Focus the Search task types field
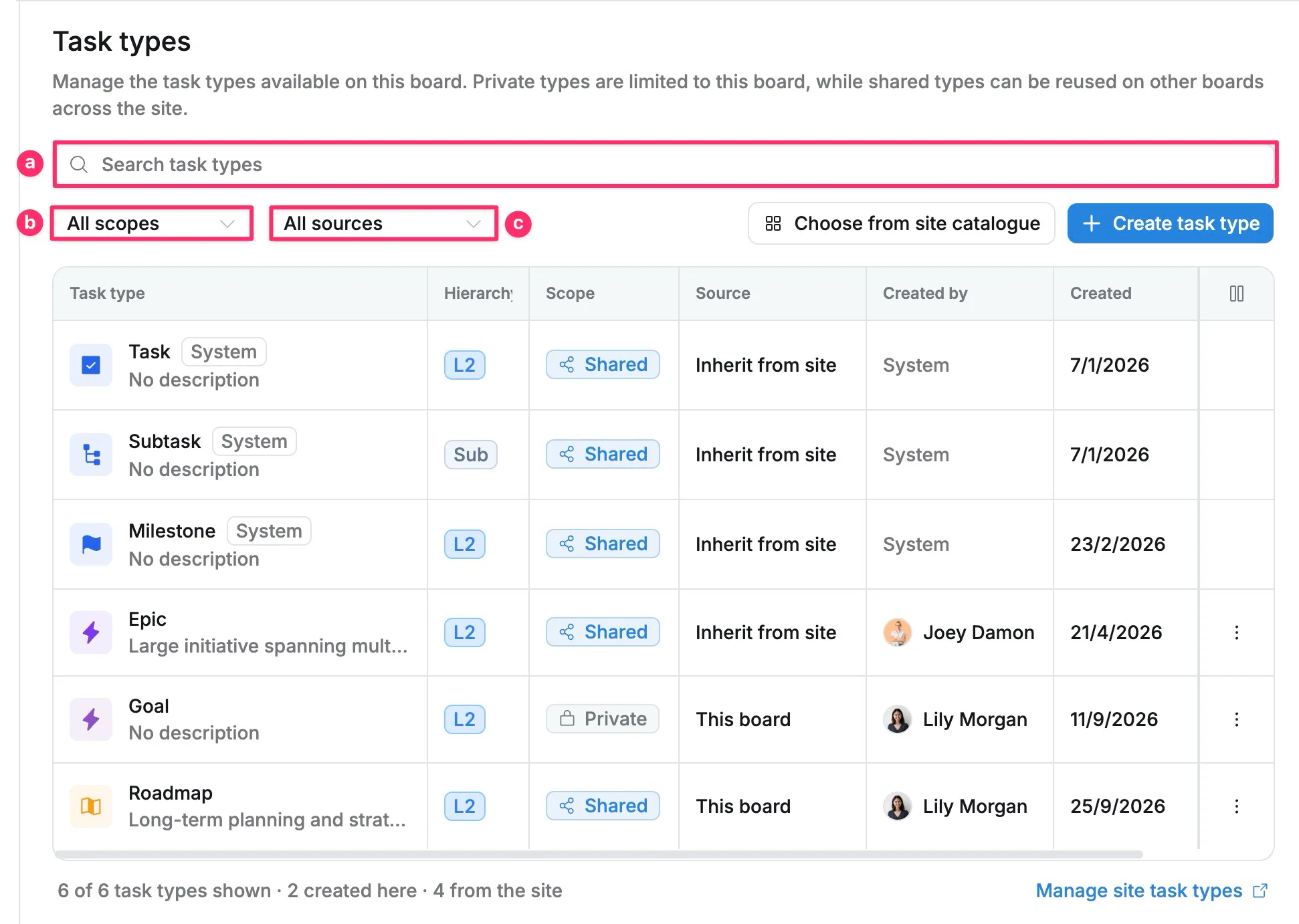 pyautogui.click(x=666, y=164)
